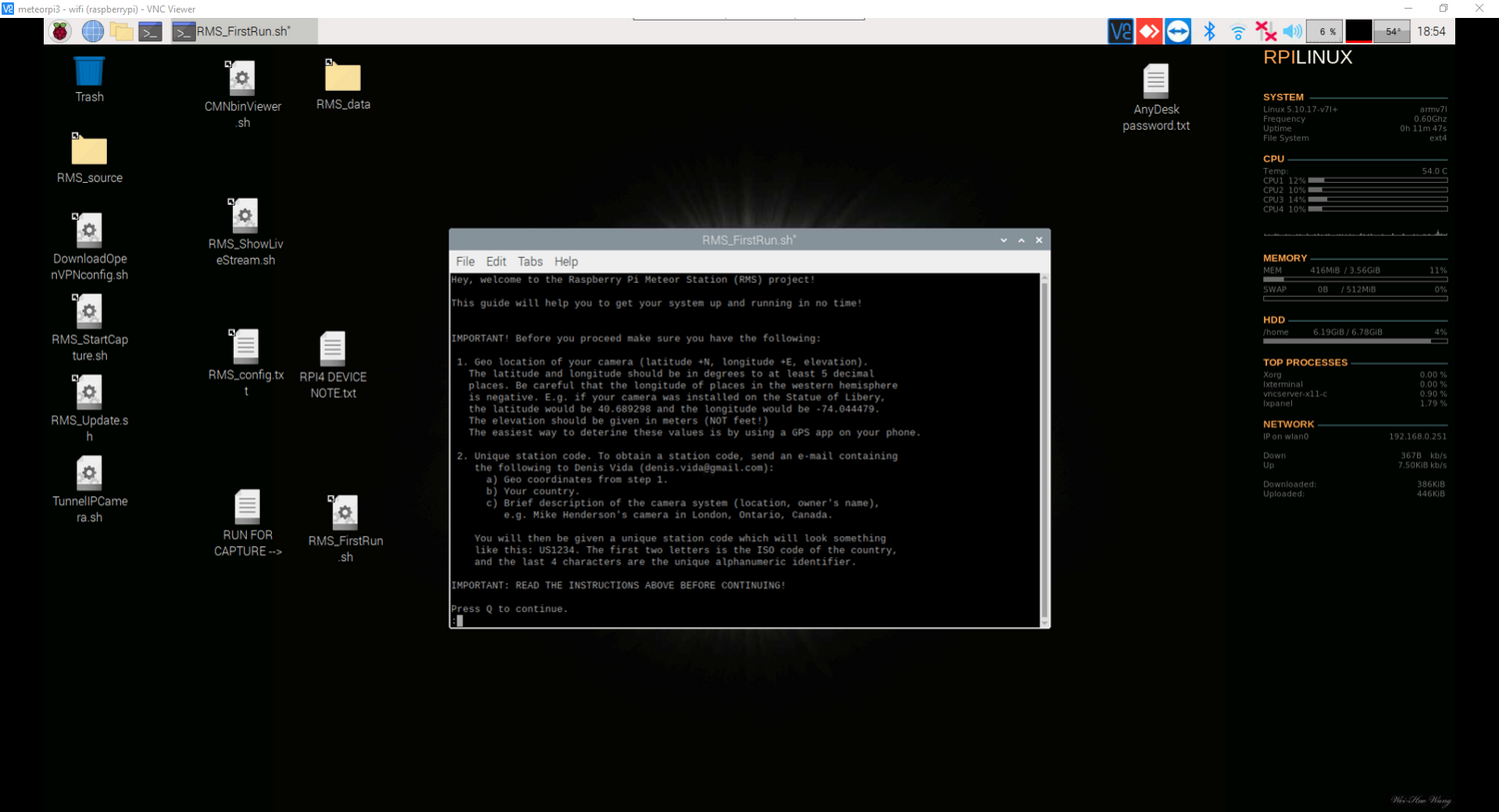Open DownloadOpenVPNconfig.sh desktop script
Viewport: 1499px width, 812px height.
pos(89,229)
